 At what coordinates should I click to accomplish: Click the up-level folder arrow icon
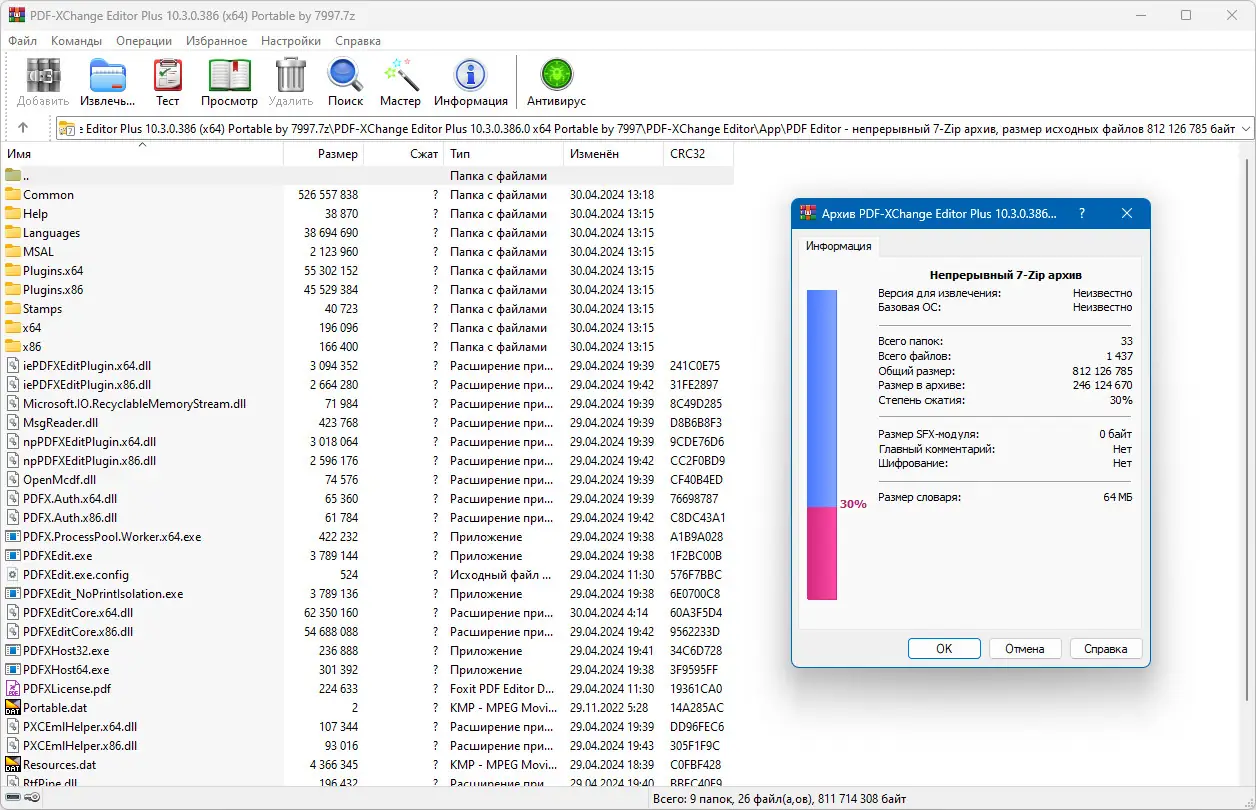[x=23, y=127]
